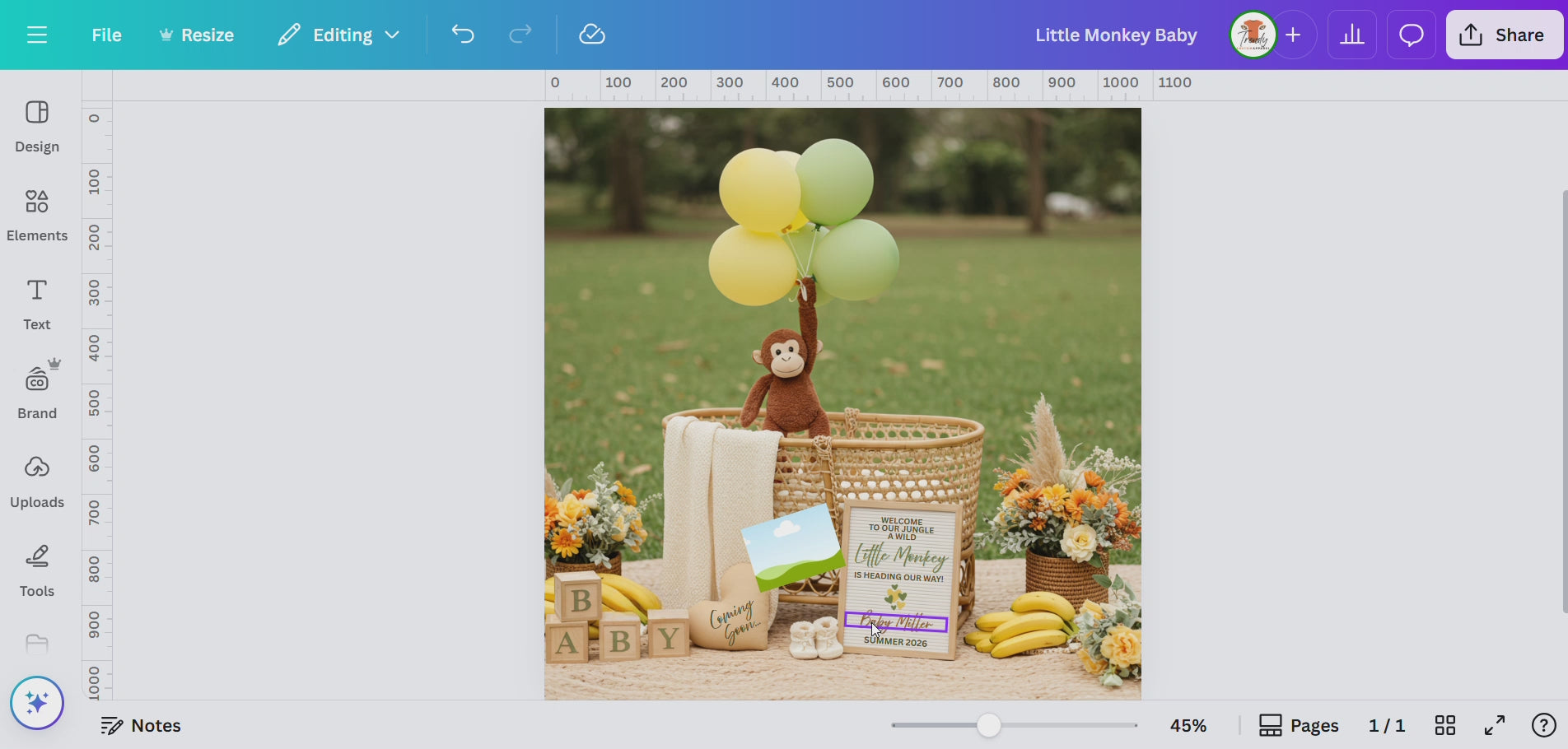Click the 1 / 1 page indicator
Screen dimensions: 1568x749
pyautogui.click(x=1387, y=725)
